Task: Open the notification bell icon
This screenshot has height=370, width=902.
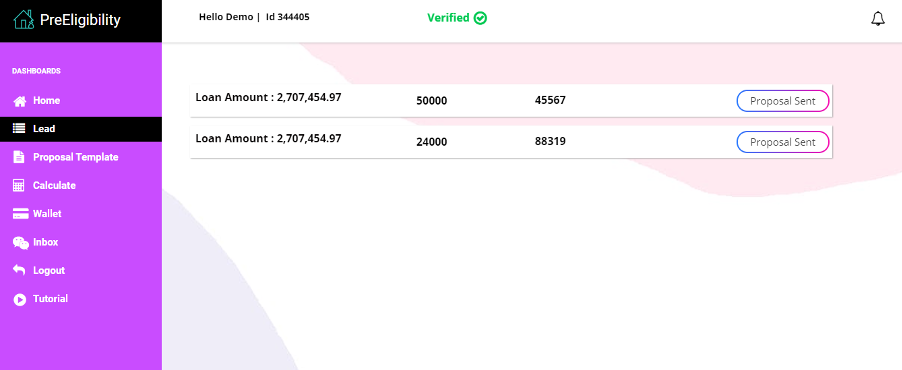Action: pyautogui.click(x=877, y=19)
